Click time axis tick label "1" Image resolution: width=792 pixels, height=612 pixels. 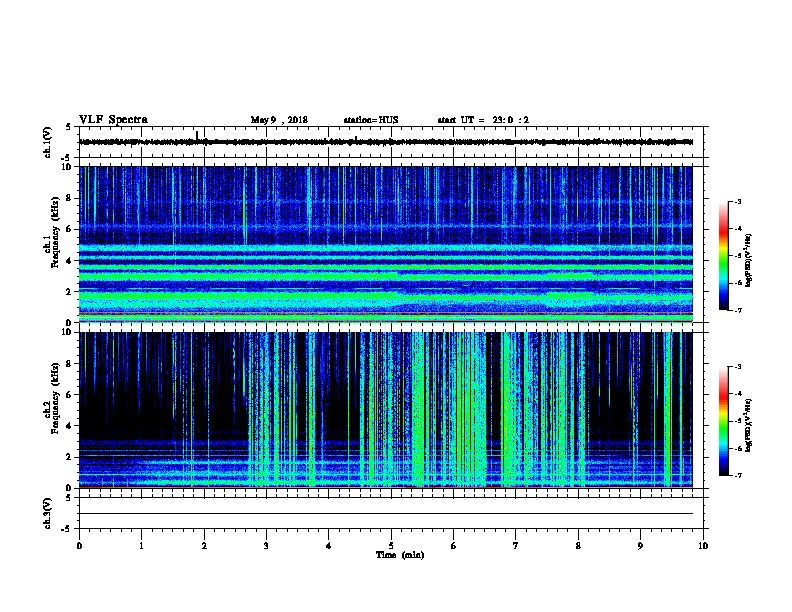[x=141, y=546]
